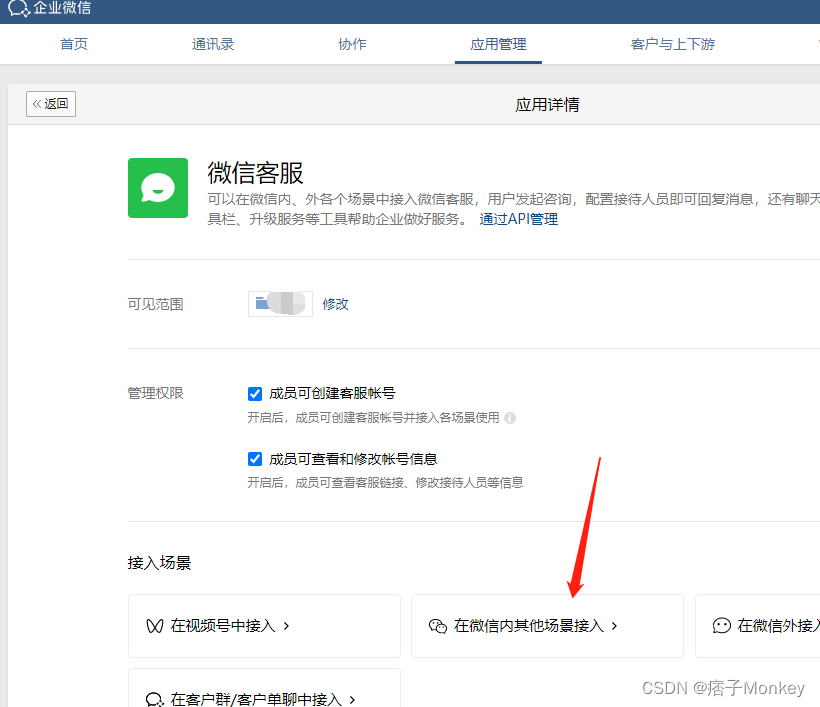The width and height of the screenshot is (820, 707).
Task: Click the video channel icon in 在视频号中接入
Action: 155,626
